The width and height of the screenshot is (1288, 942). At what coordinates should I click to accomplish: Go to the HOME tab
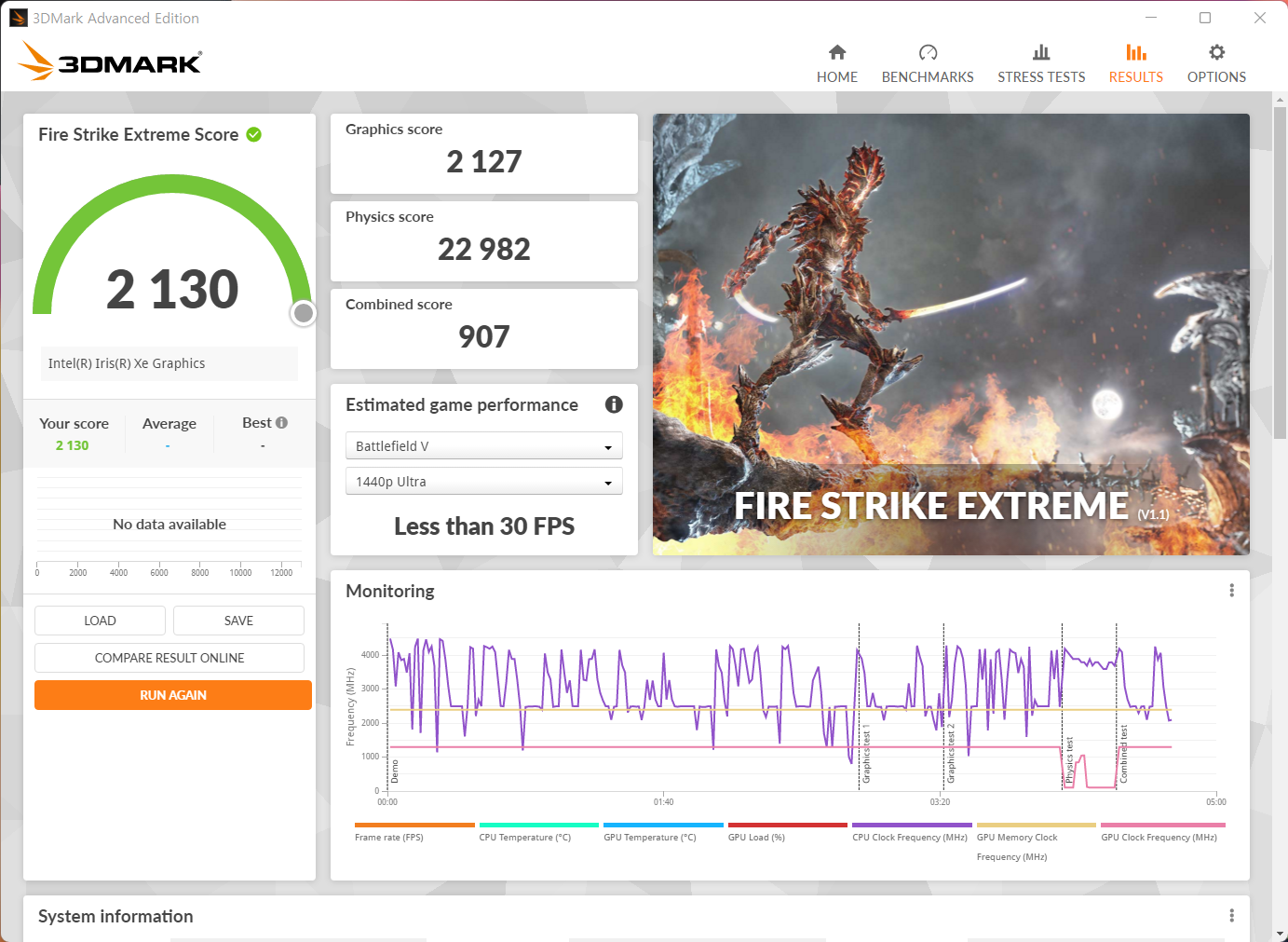tap(837, 64)
